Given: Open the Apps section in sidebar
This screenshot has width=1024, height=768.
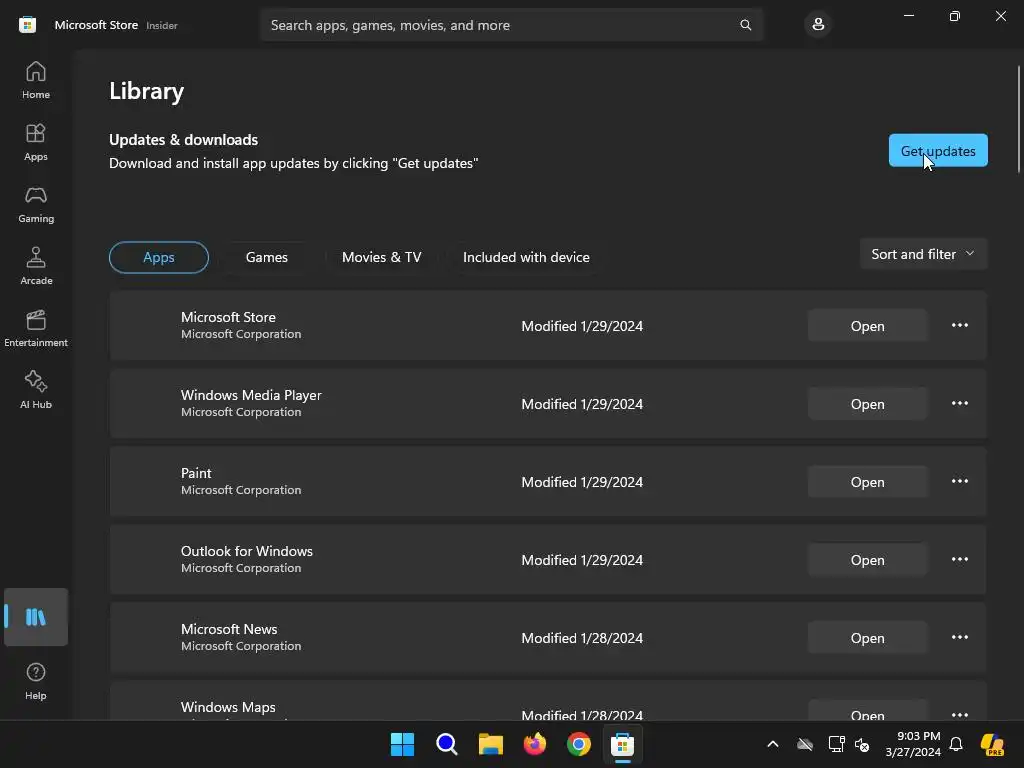Looking at the screenshot, I should pos(35,142).
